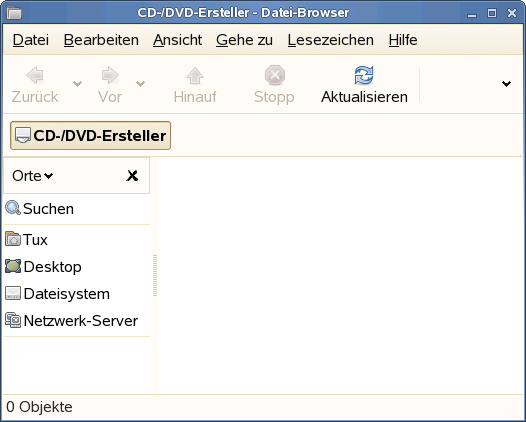This screenshot has width=526, height=422.
Task: Click the Hinauf up-arrow icon
Action: tap(195, 75)
